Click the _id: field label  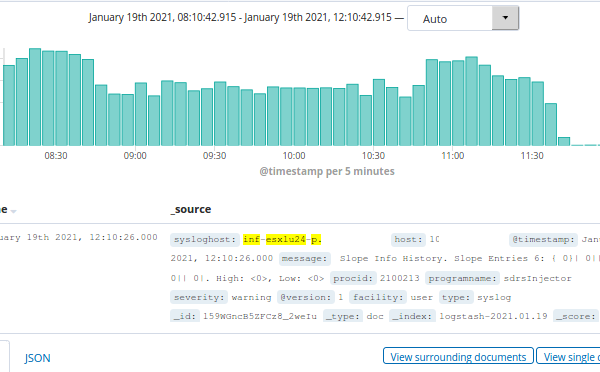pyautogui.click(x=185, y=317)
